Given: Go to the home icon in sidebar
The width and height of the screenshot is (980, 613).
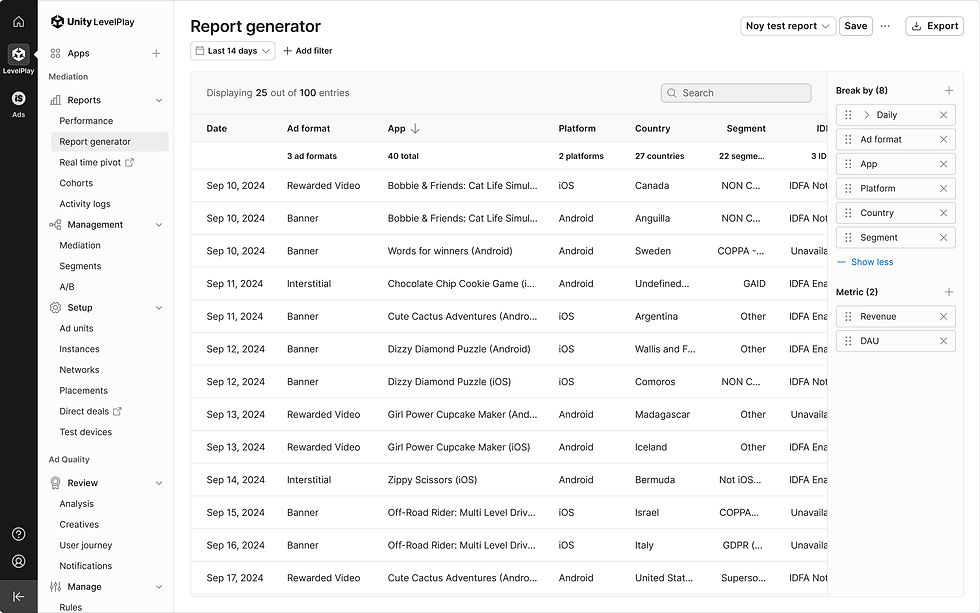Looking at the screenshot, I should 19,21.
